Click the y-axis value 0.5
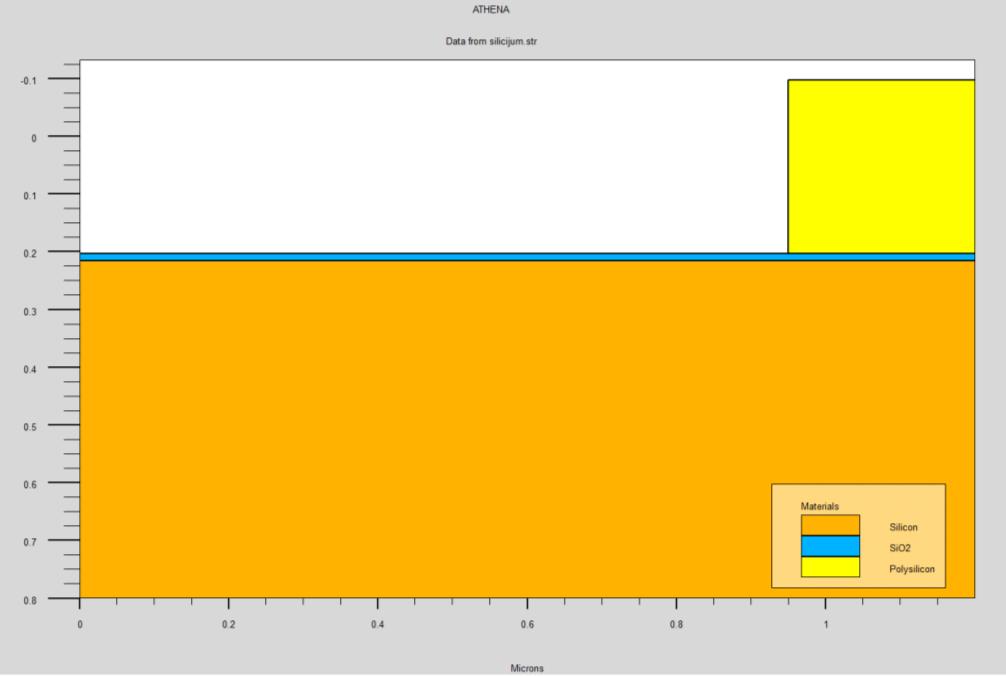 tap(30, 427)
